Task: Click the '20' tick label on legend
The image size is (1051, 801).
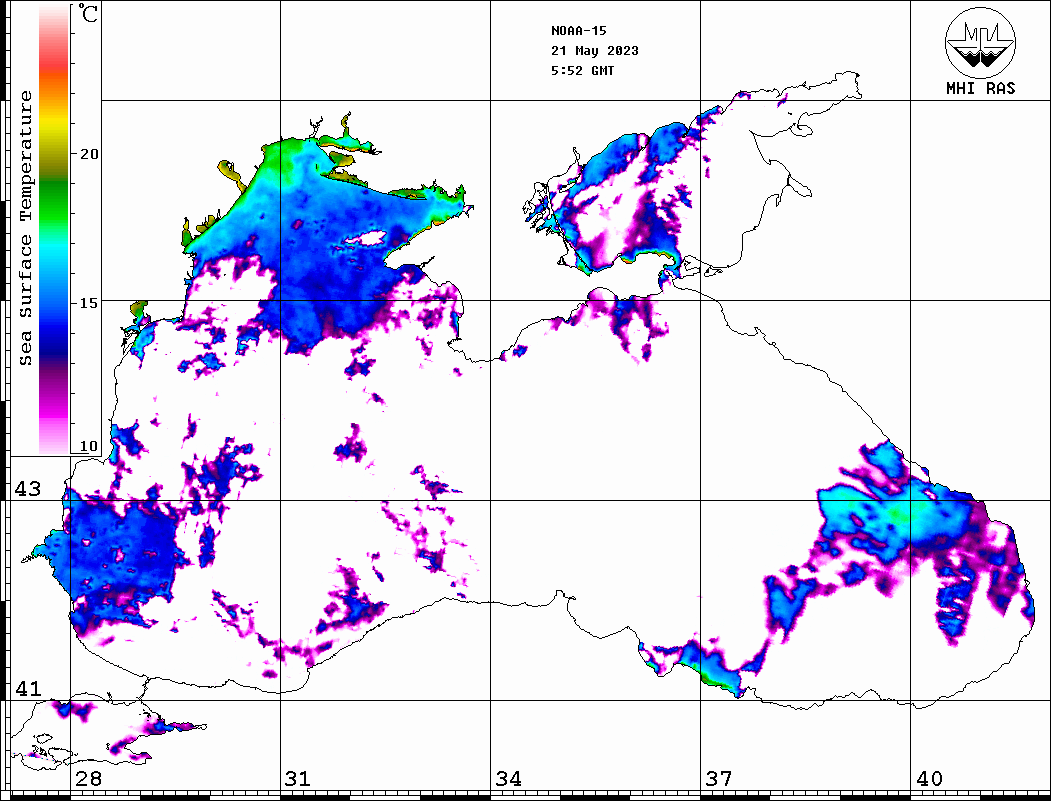Action: pyautogui.click(x=88, y=154)
